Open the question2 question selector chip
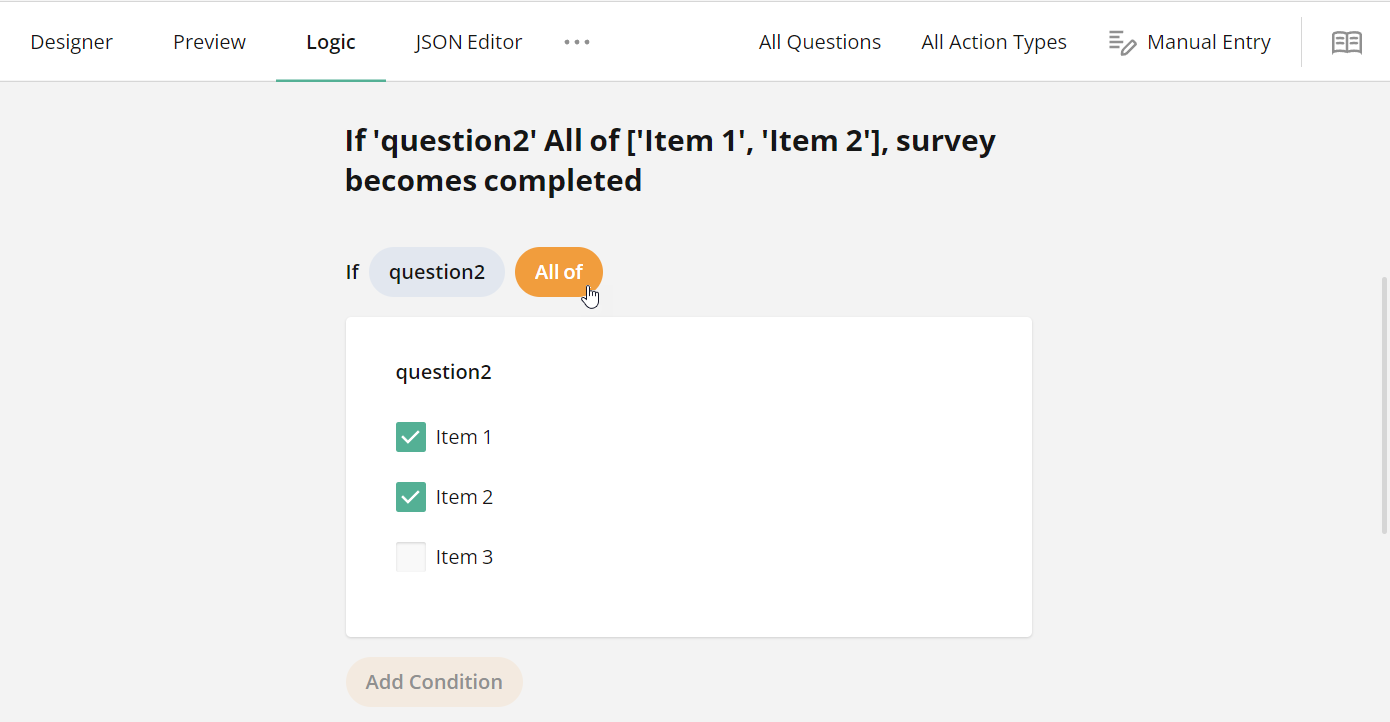The height and width of the screenshot is (722, 1390). click(437, 271)
